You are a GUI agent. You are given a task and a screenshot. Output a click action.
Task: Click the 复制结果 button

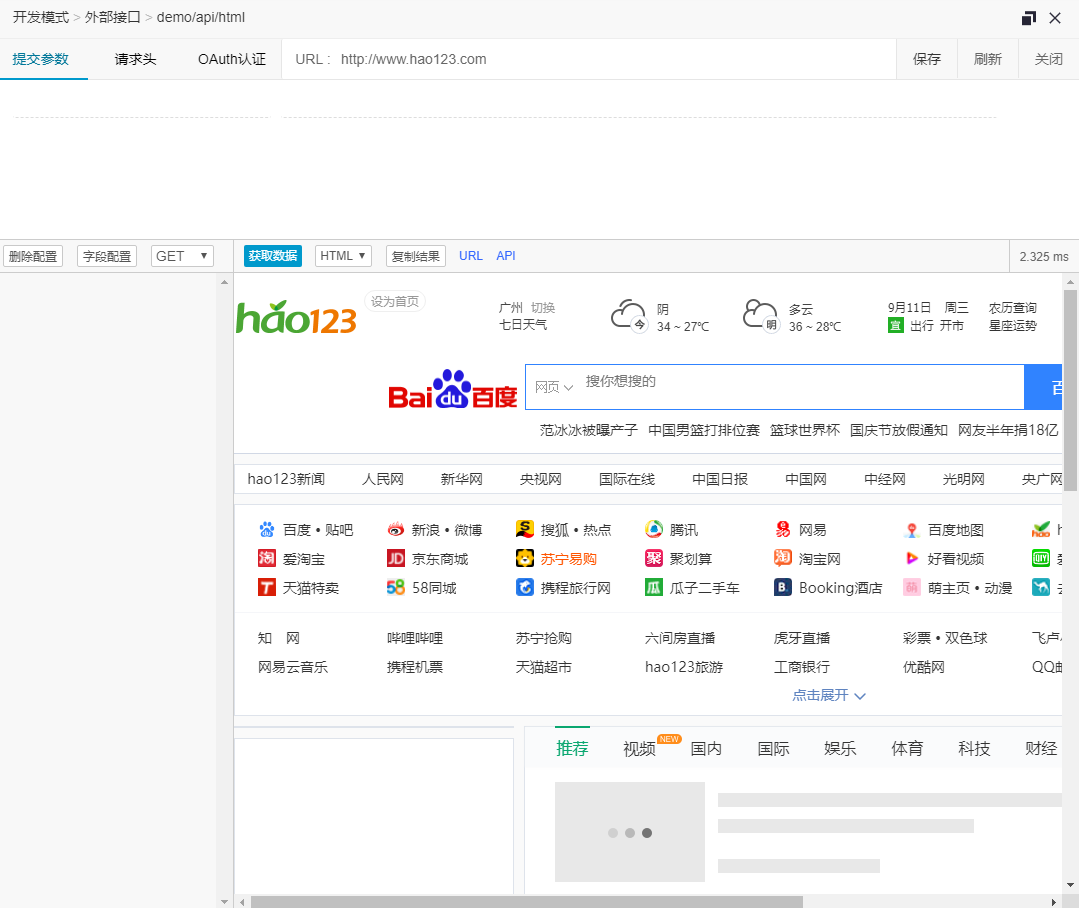point(416,256)
